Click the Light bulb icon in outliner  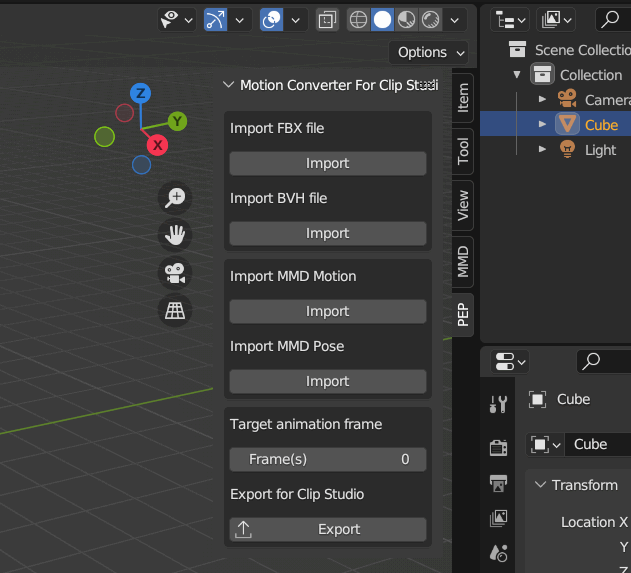pyautogui.click(x=567, y=149)
